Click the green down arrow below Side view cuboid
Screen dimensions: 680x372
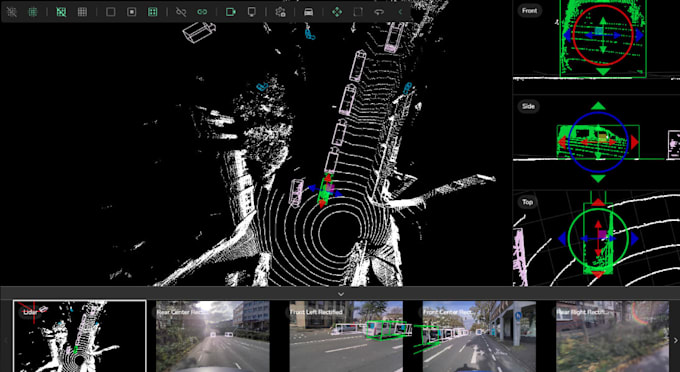(x=598, y=178)
